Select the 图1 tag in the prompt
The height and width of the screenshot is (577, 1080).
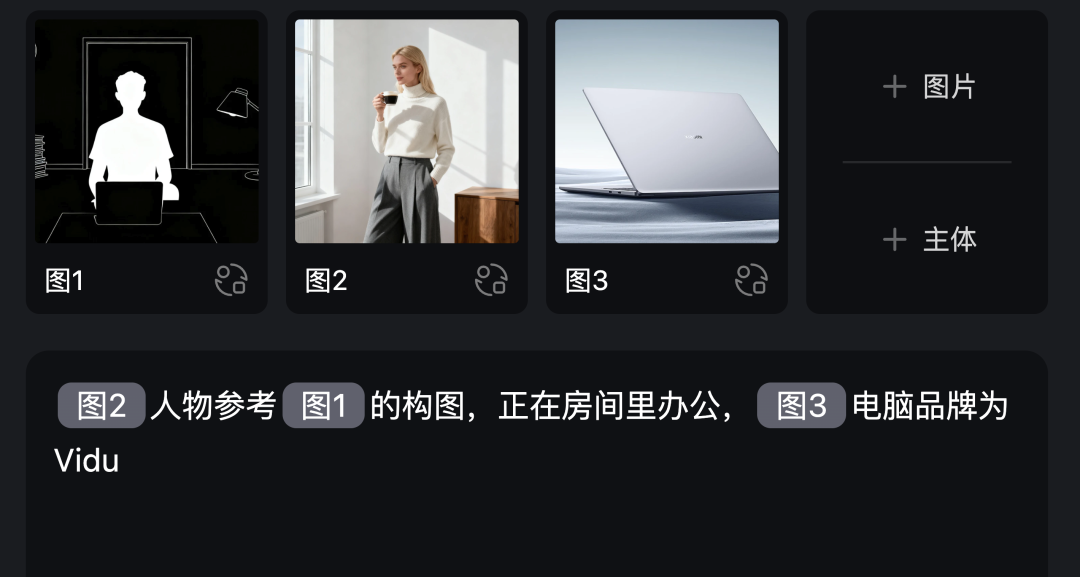[x=323, y=406]
